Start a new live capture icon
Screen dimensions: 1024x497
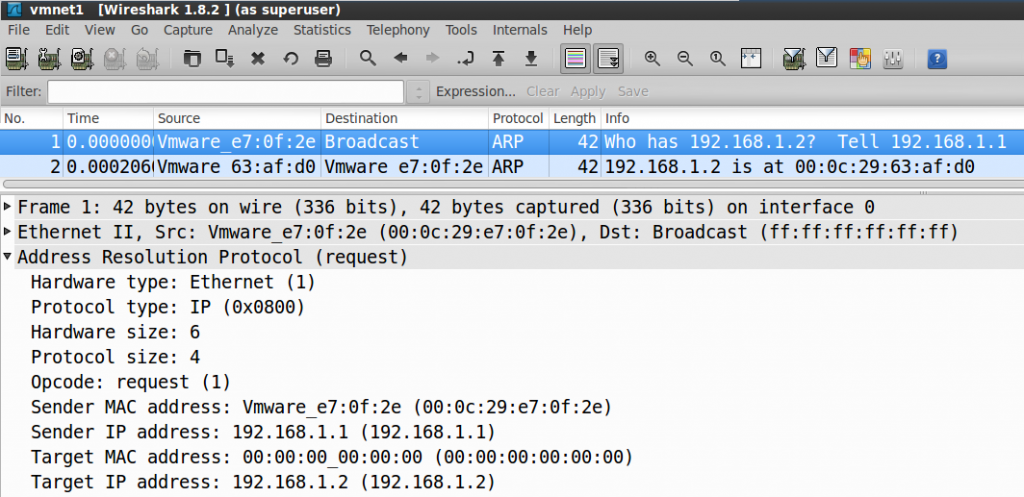(82, 59)
